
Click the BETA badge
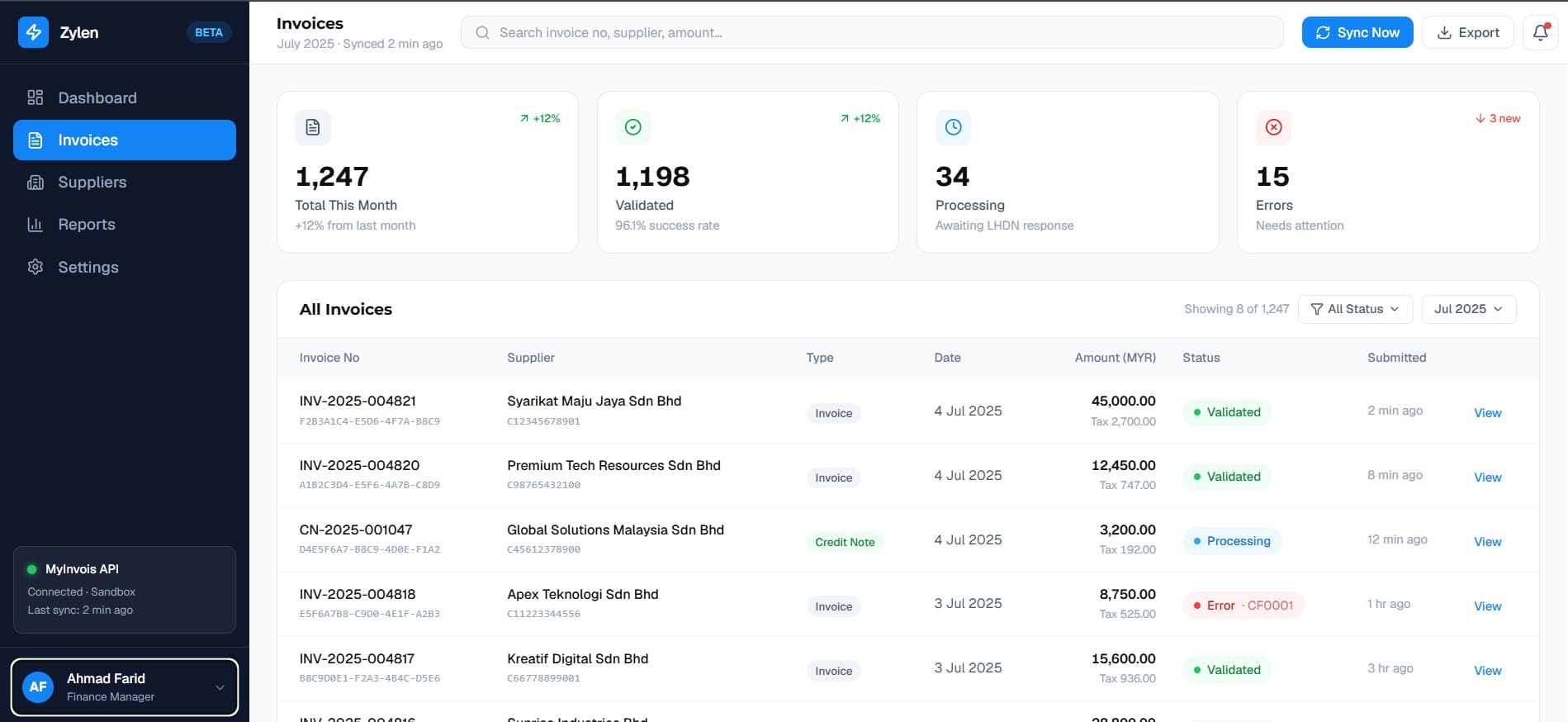point(209,32)
